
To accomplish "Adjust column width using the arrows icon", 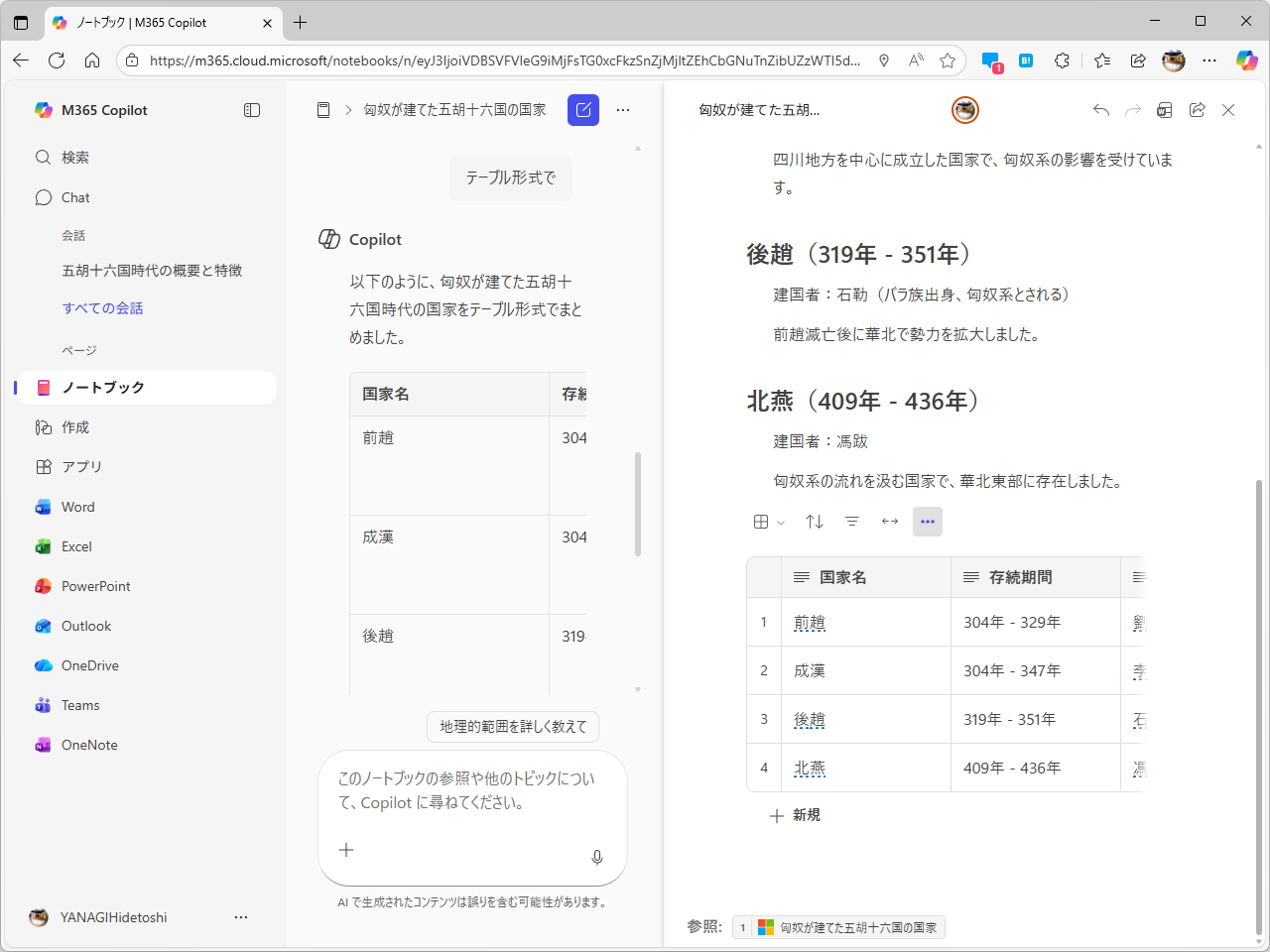I will coord(889,521).
